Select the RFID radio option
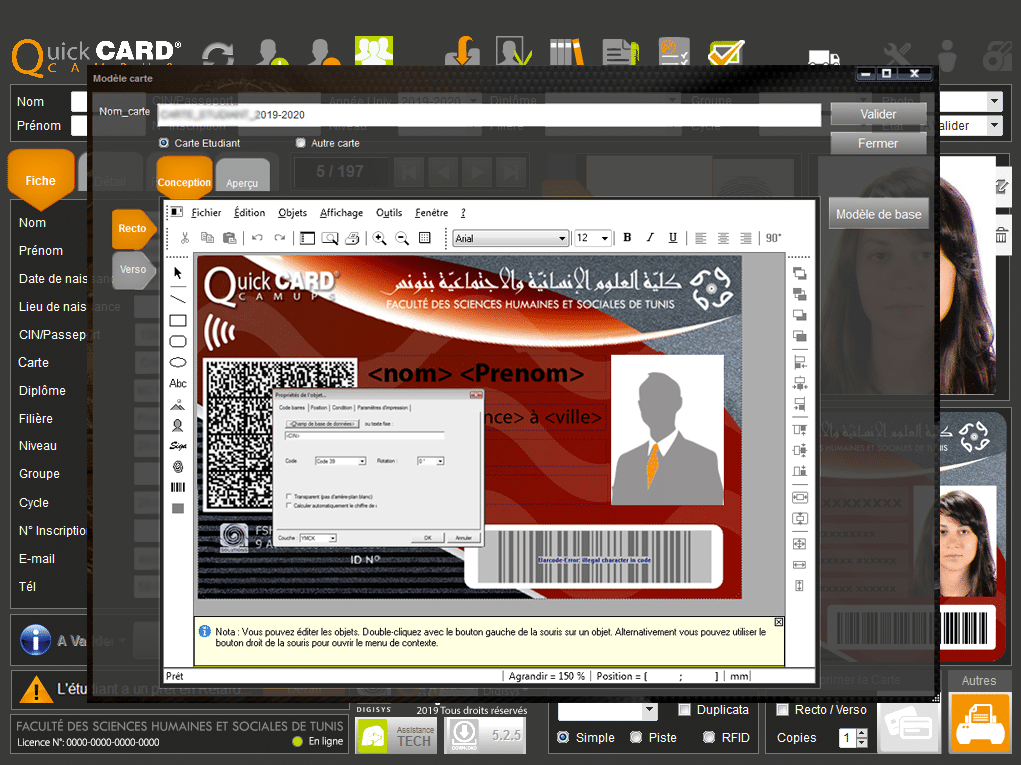This screenshot has height=765, width=1021. click(x=683, y=737)
